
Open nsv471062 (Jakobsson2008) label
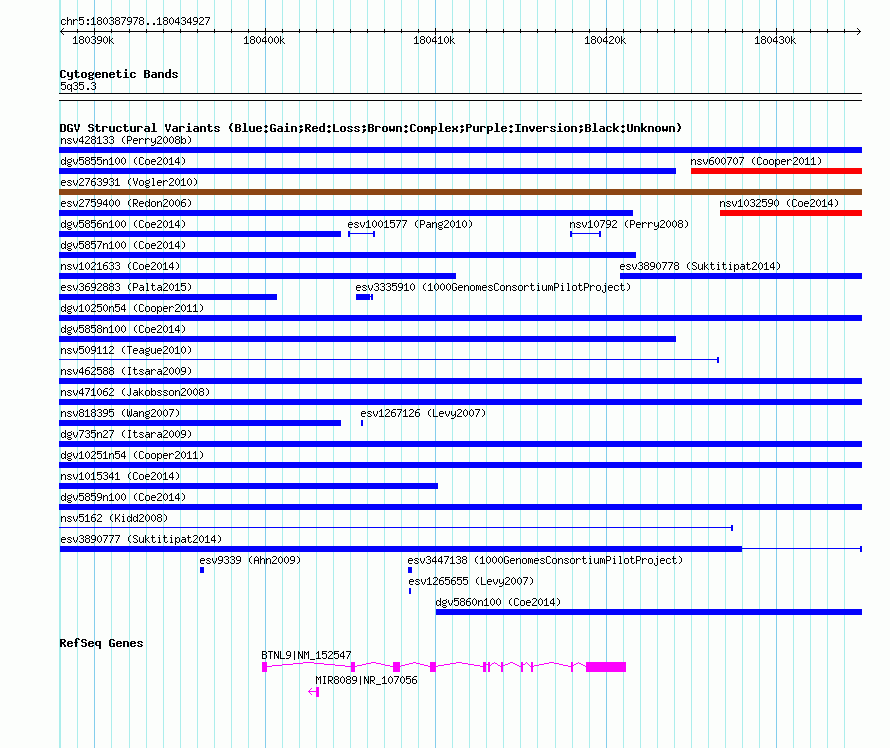tap(135, 392)
